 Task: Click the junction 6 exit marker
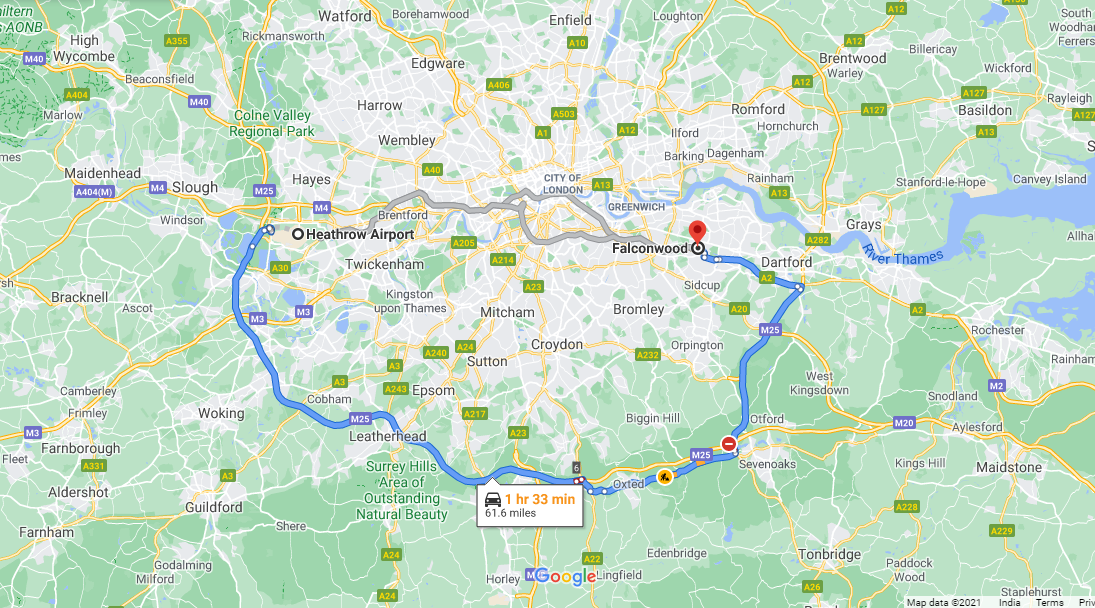(576, 468)
